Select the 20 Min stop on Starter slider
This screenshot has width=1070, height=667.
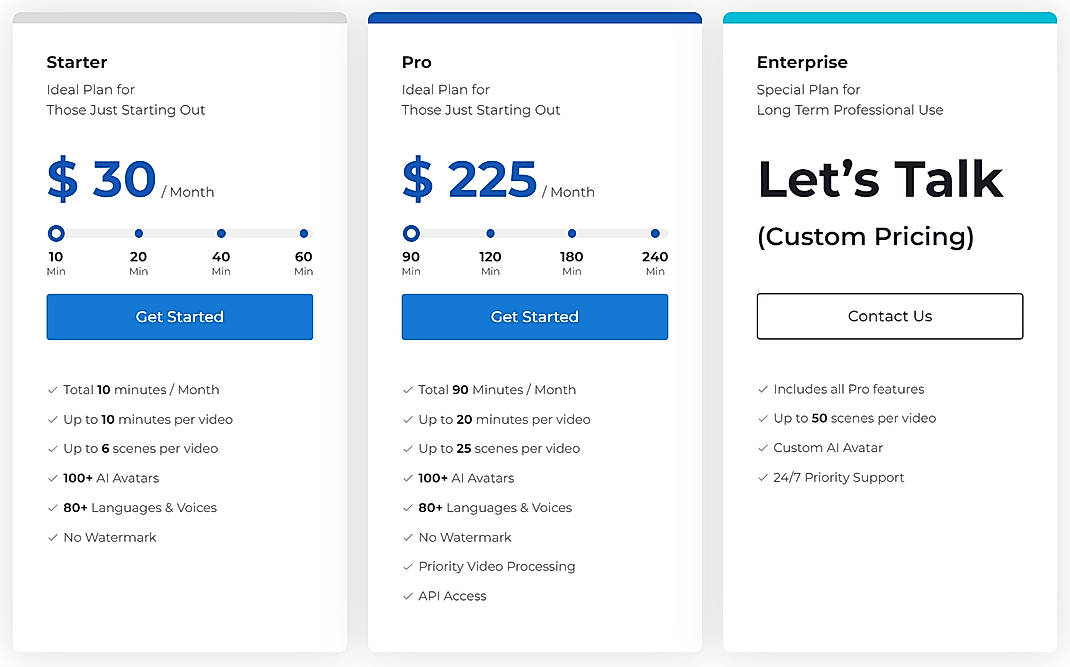(x=138, y=233)
